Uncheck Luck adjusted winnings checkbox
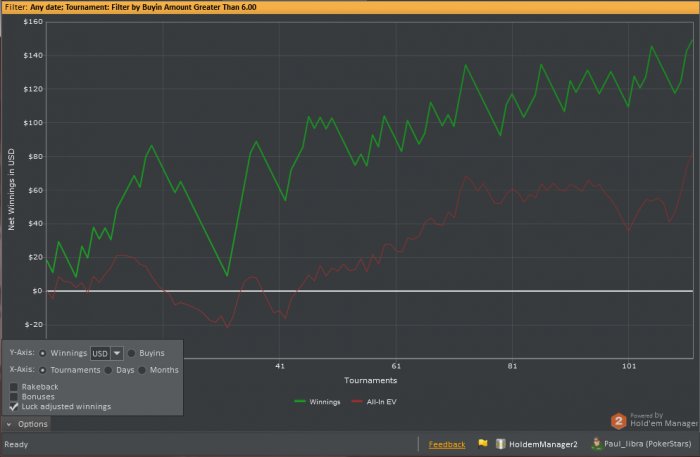 coord(14,407)
